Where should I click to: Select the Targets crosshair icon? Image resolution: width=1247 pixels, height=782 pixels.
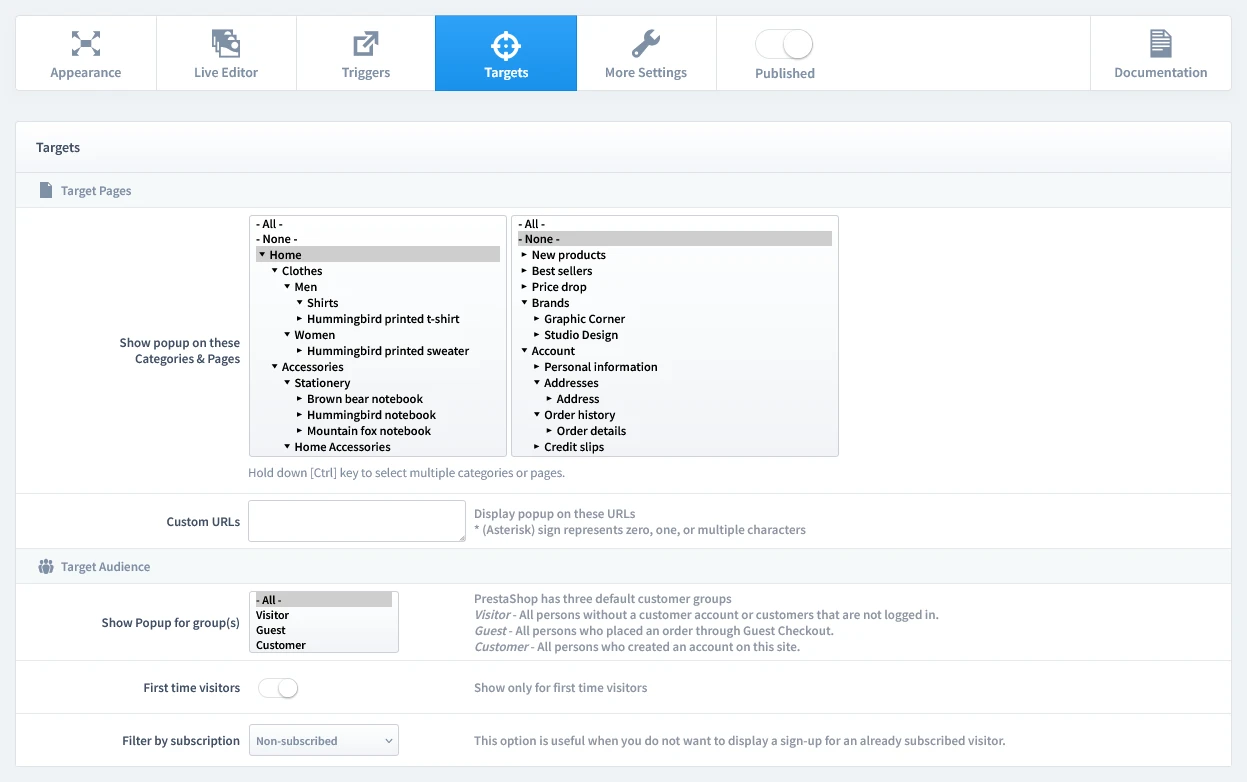[x=506, y=45]
